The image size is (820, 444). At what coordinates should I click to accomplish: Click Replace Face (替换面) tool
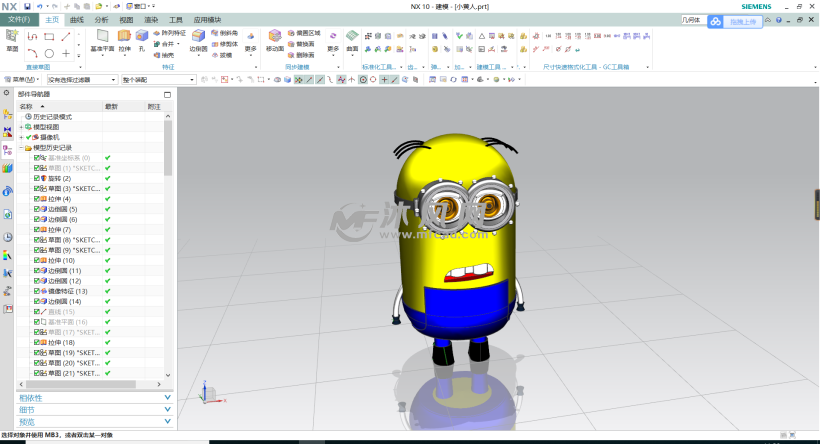[x=301, y=44]
